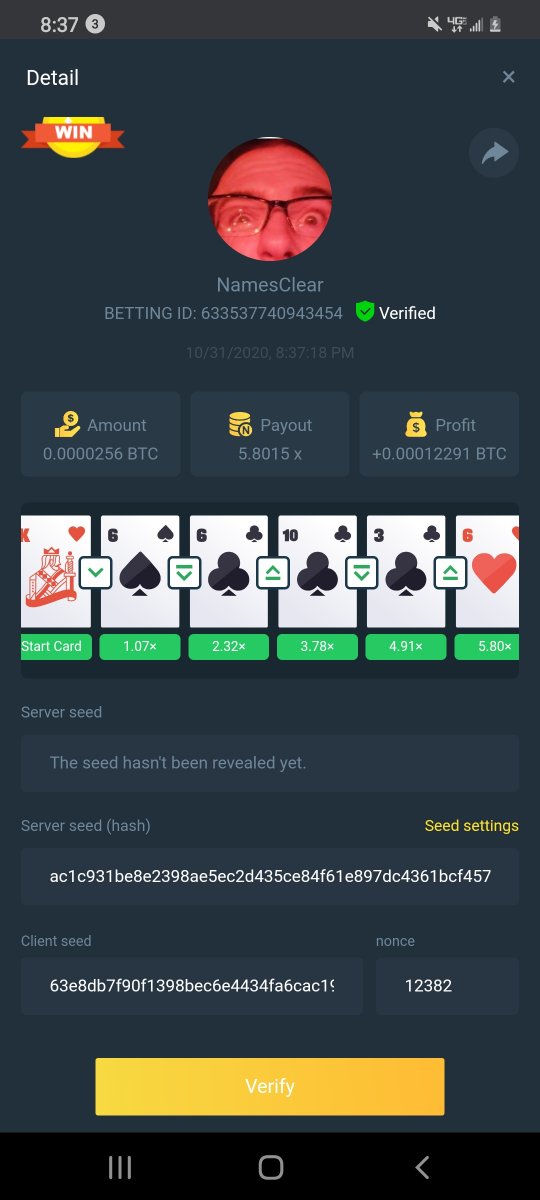The height and width of the screenshot is (1200, 540).
Task: Tap the double-down arrow after 6 of spades
Action: point(184,573)
